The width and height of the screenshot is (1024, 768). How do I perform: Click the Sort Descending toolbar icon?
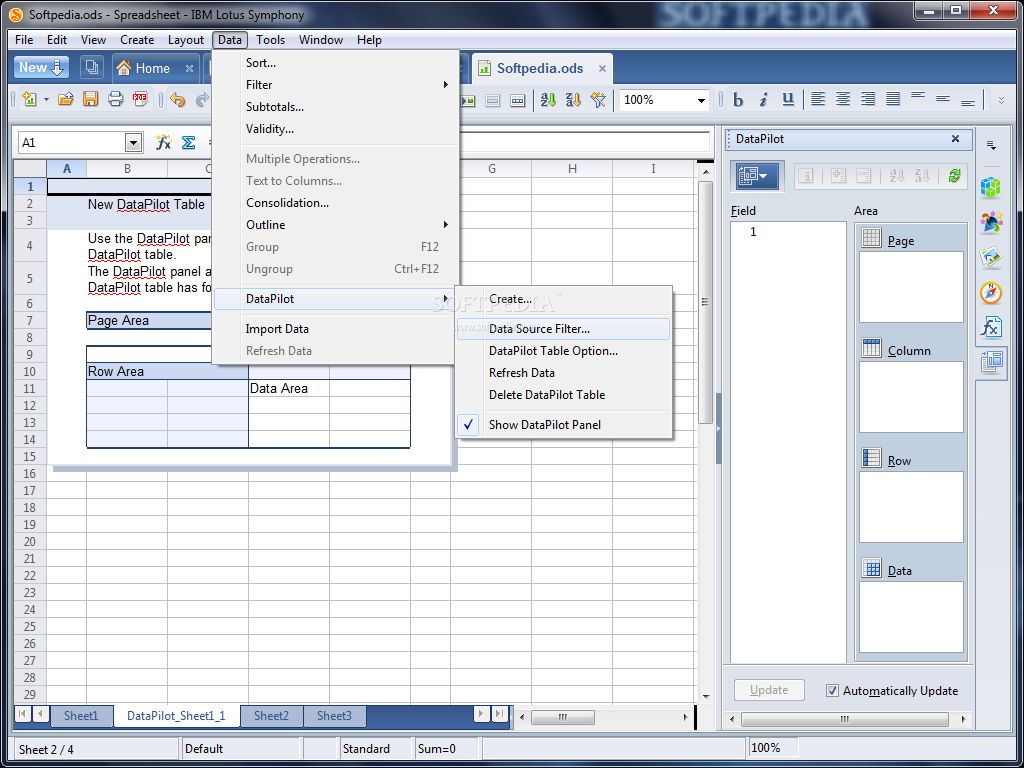click(x=573, y=100)
